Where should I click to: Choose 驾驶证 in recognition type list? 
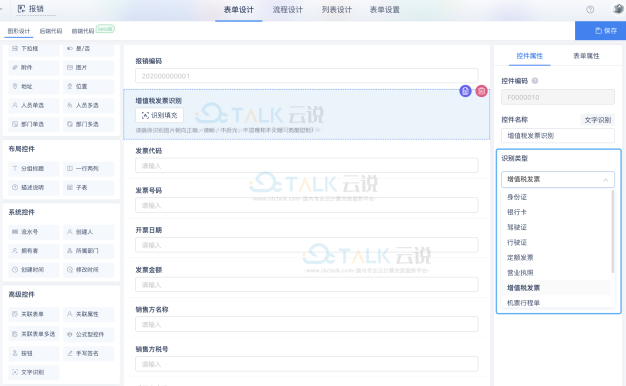coord(517,228)
